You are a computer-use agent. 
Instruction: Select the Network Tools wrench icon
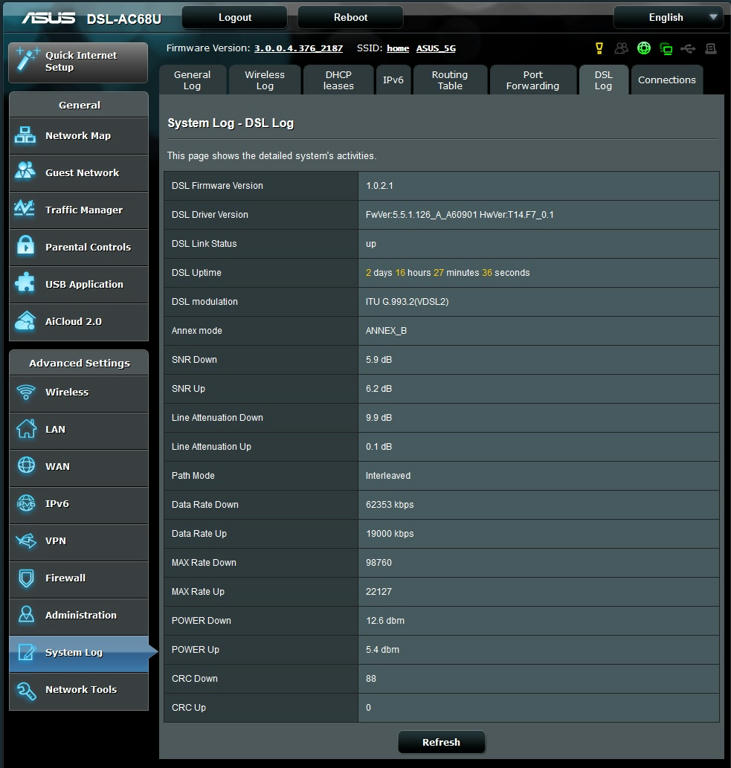point(26,690)
